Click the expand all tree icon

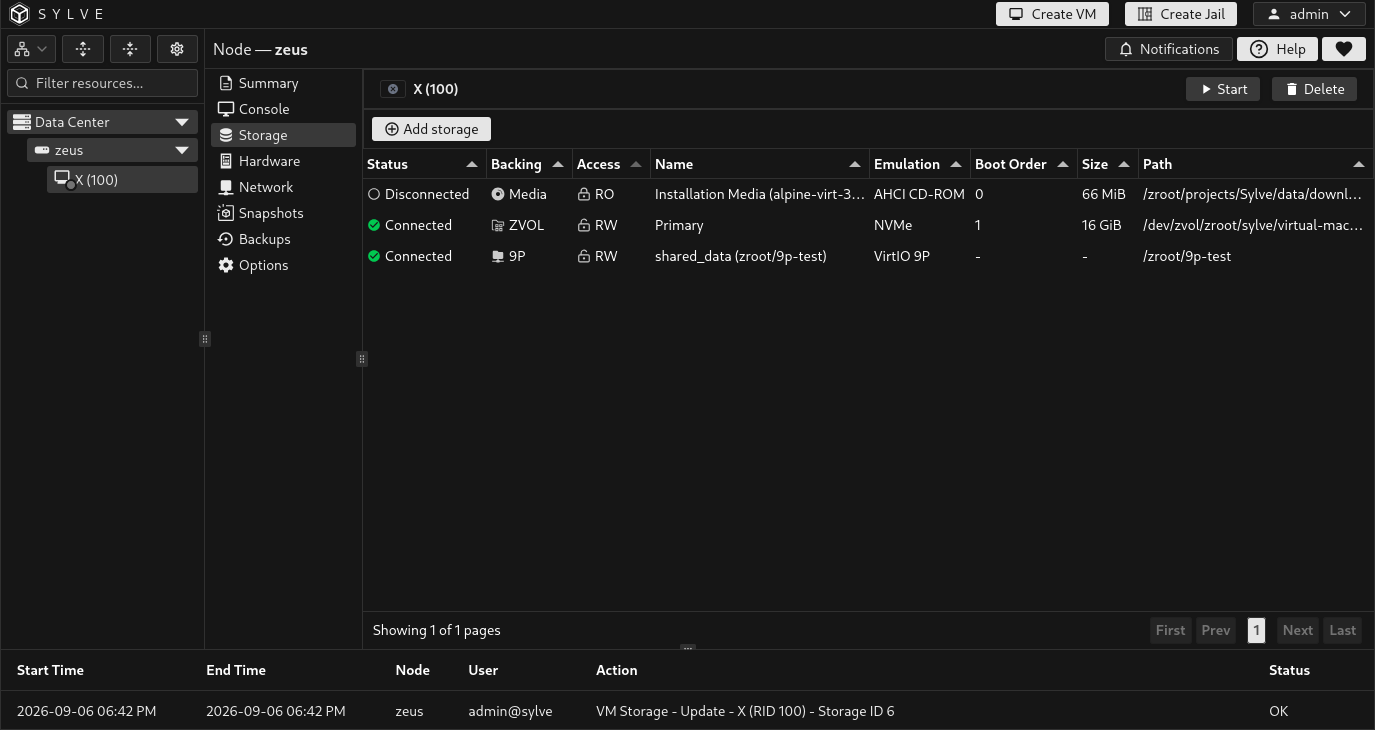click(x=83, y=49)
